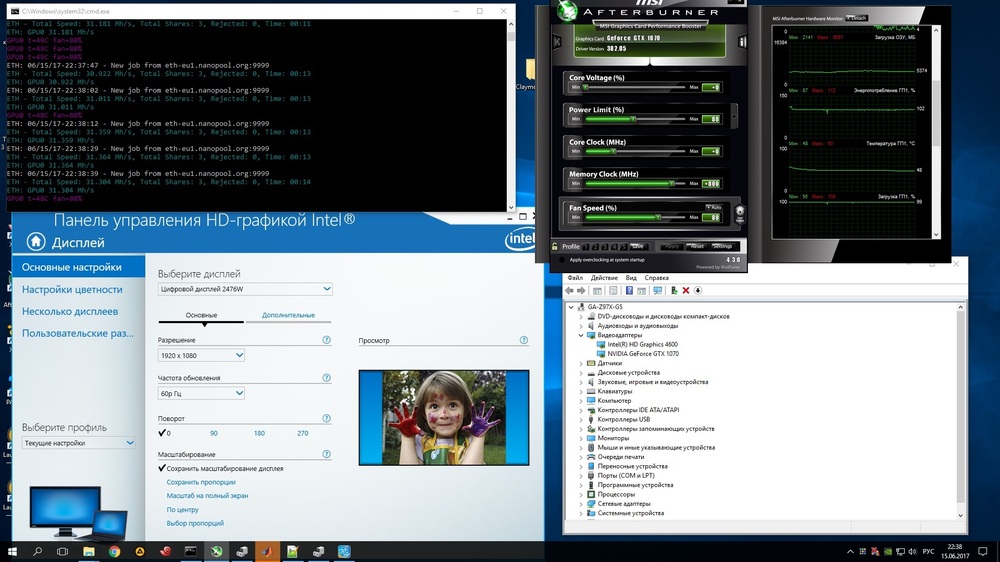Screen dimensions: 1000x562
Task: Select 'Сохранить пропорции' scaling option
Action: [x=201, y=482]
